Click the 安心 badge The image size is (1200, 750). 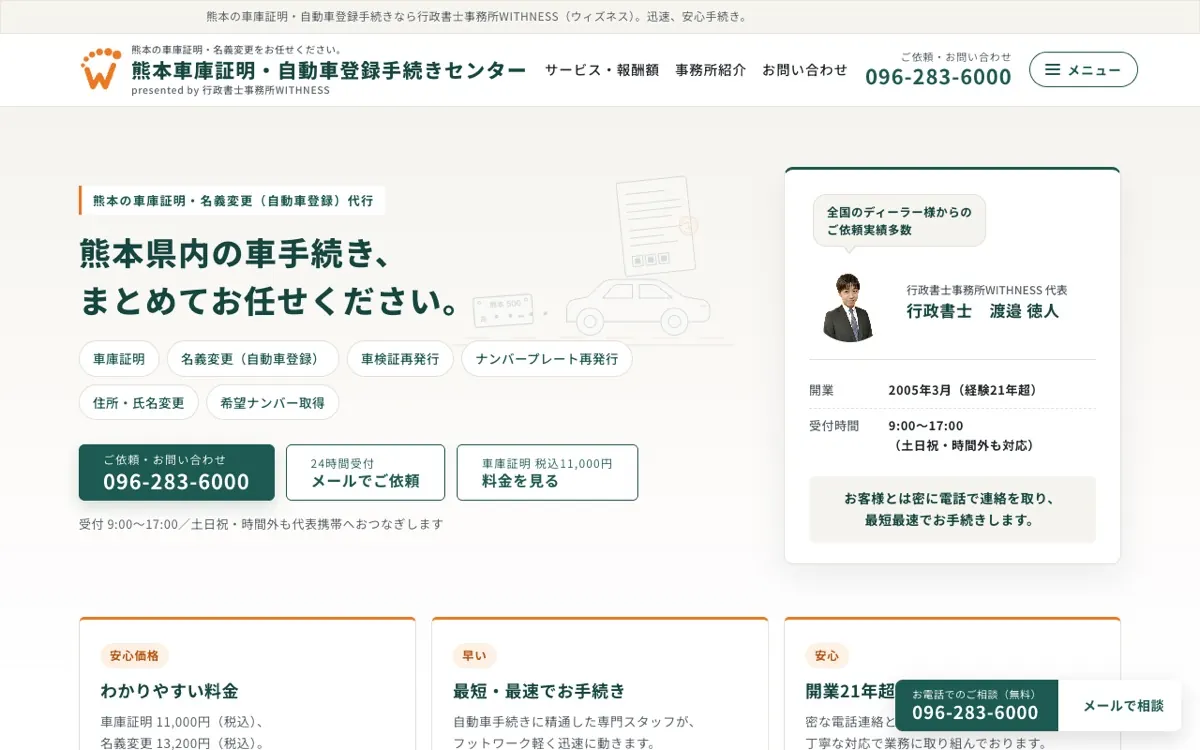(x=827, y=656)
